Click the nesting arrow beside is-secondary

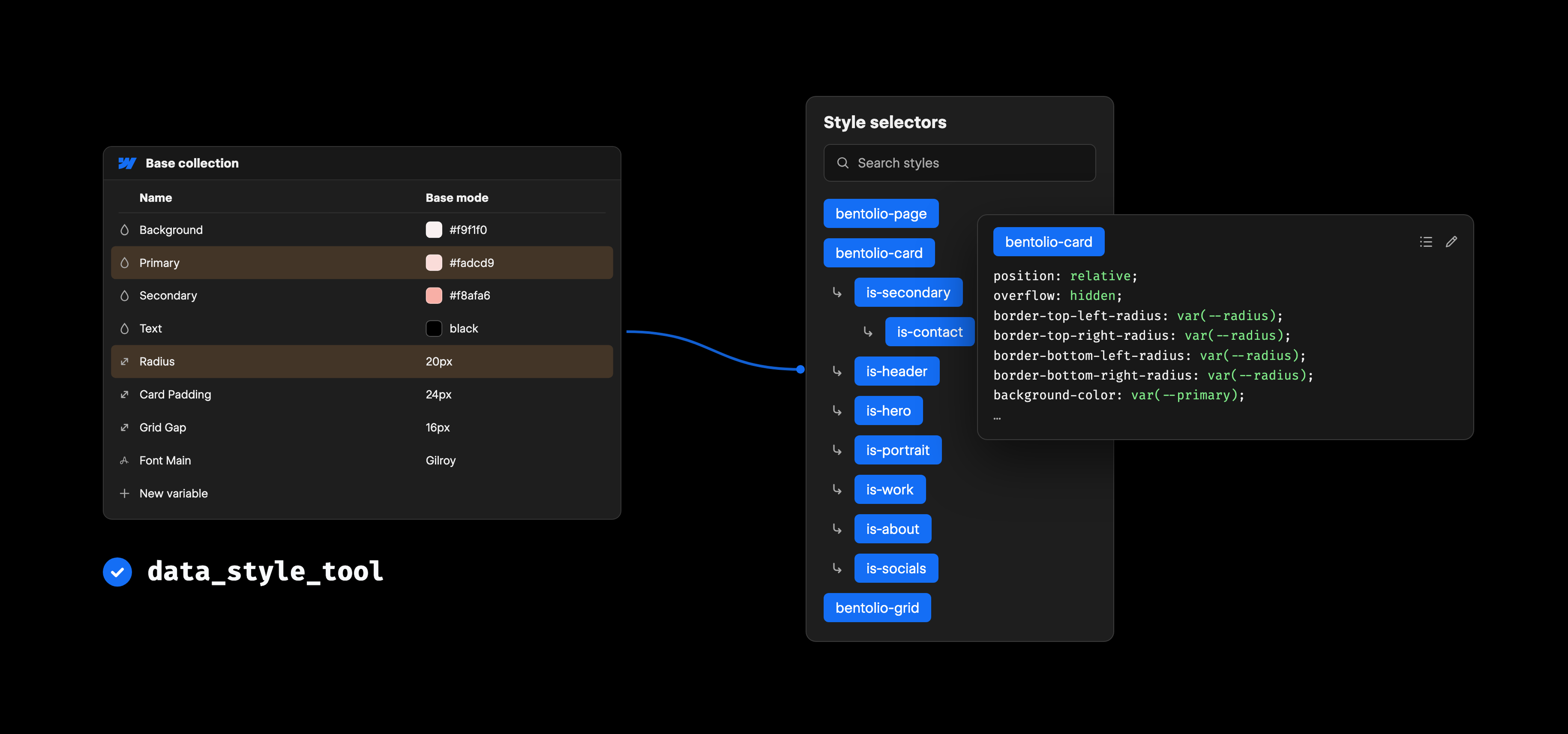(837, 293)
